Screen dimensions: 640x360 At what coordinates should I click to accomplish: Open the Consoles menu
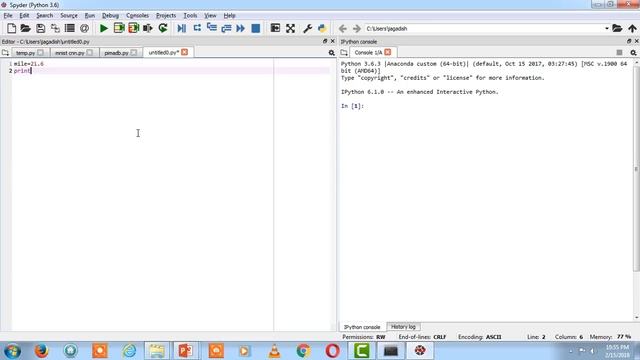(137, 16)
